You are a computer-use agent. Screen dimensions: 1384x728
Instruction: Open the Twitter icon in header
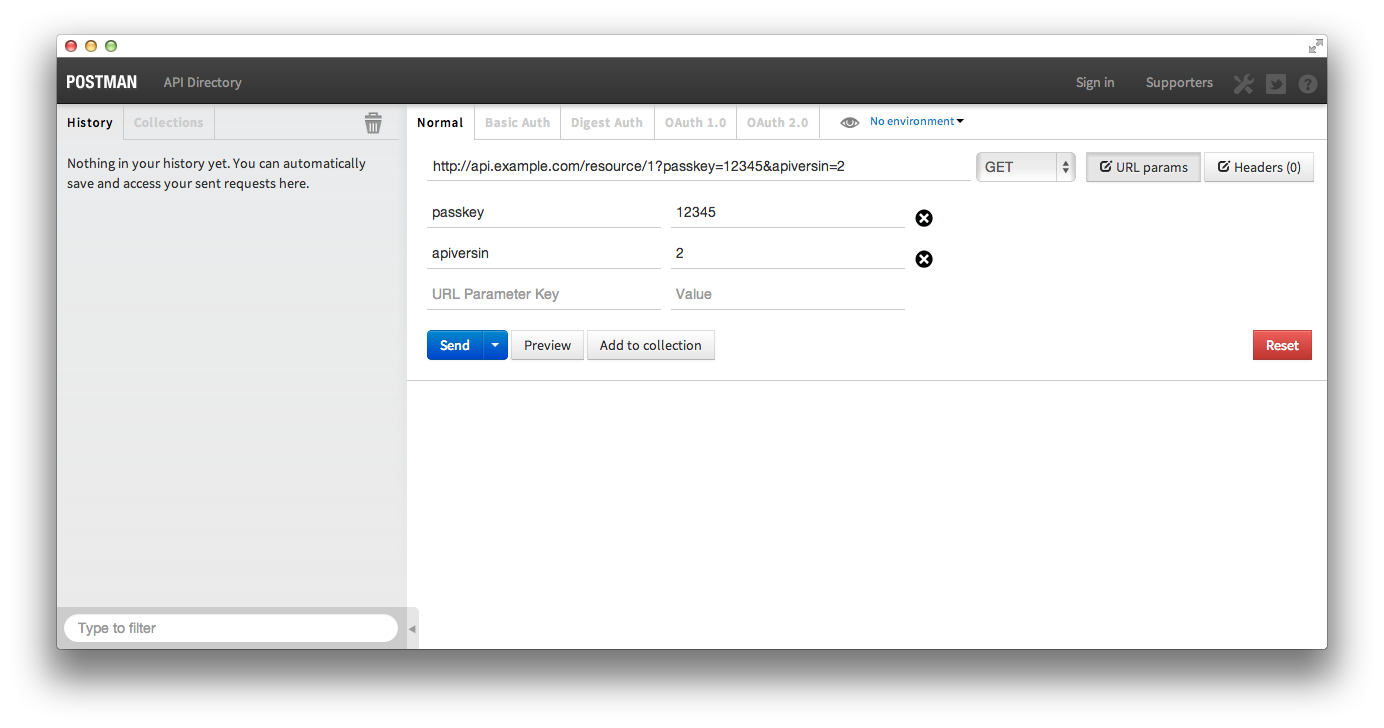coord(1276,84)
